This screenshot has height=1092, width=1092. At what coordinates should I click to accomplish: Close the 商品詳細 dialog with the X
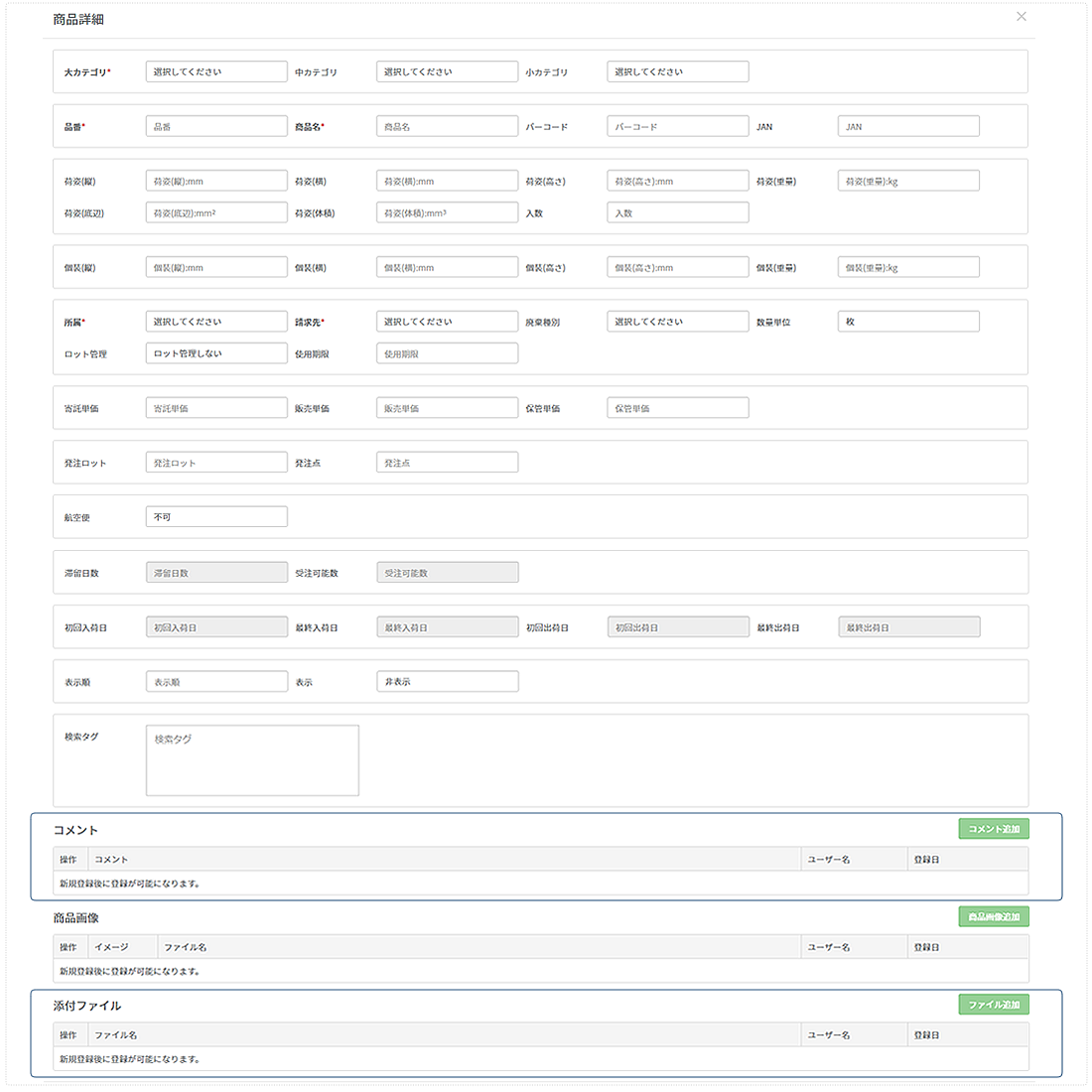[x=1021, y=17]
